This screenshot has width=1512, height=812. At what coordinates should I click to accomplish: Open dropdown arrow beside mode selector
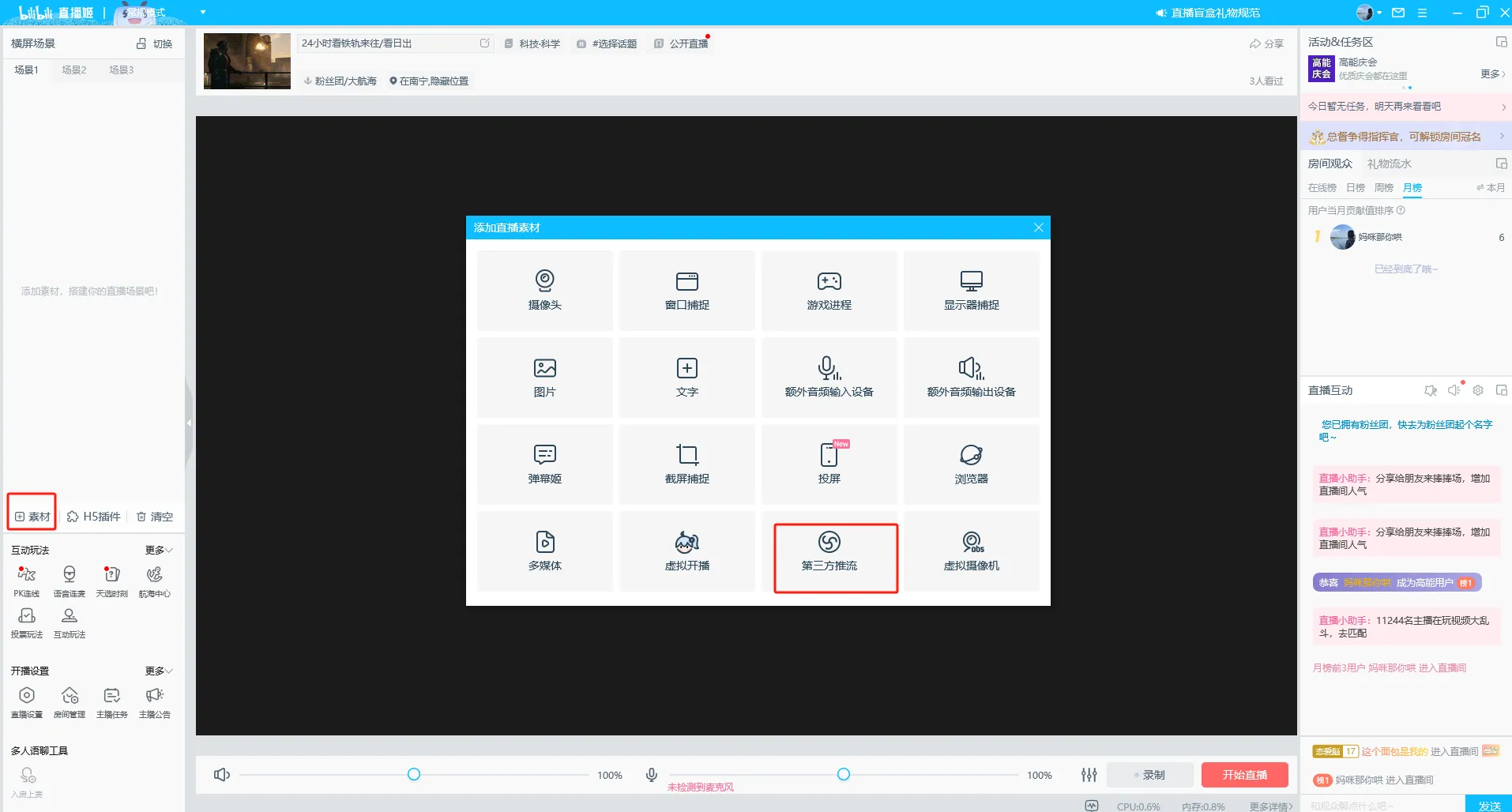pyautogui.click(x=203, y=13)
